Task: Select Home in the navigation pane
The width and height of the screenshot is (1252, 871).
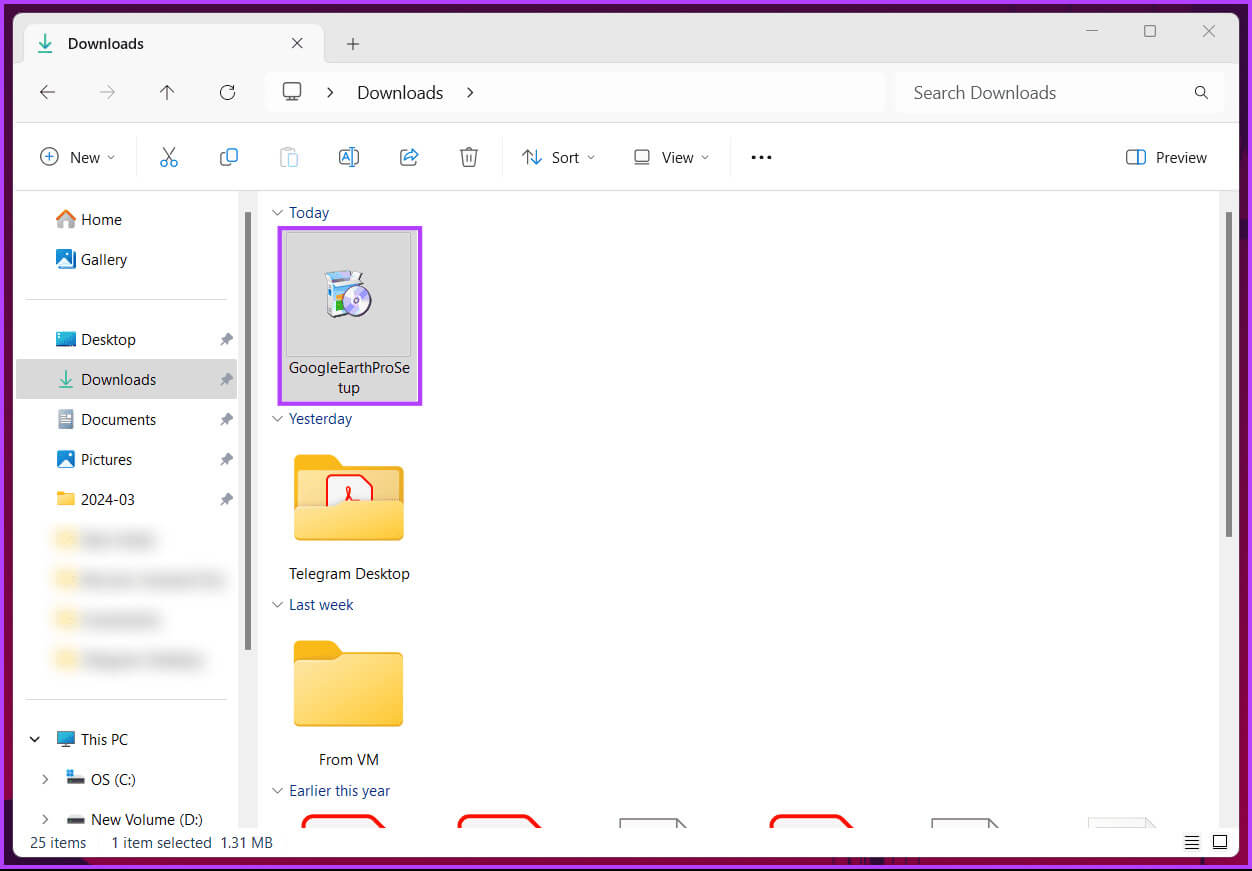Action: (x=88, y=219)
